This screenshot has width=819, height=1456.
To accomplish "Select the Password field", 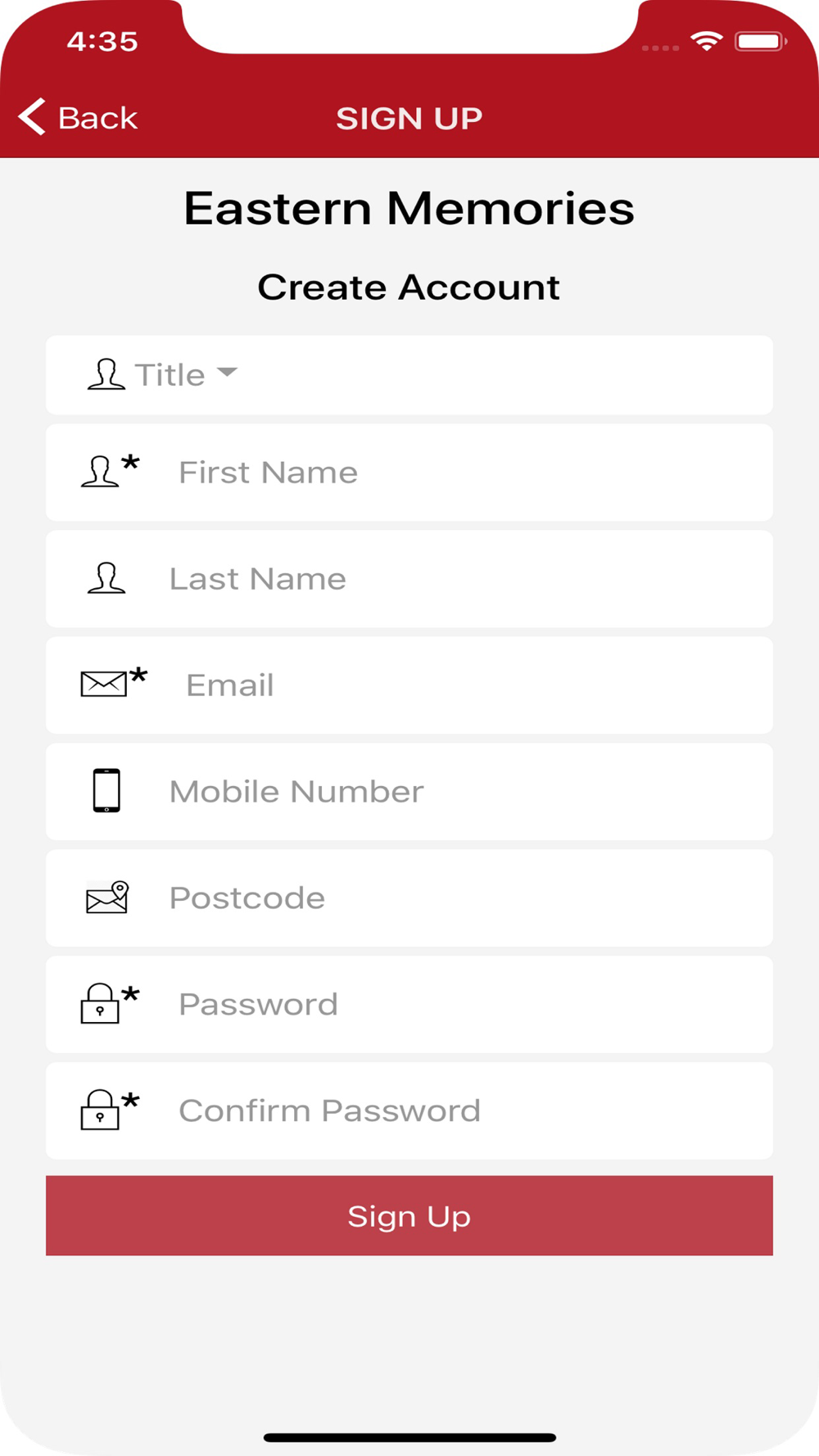I will pyautogui.click(x=409, y=1005).
